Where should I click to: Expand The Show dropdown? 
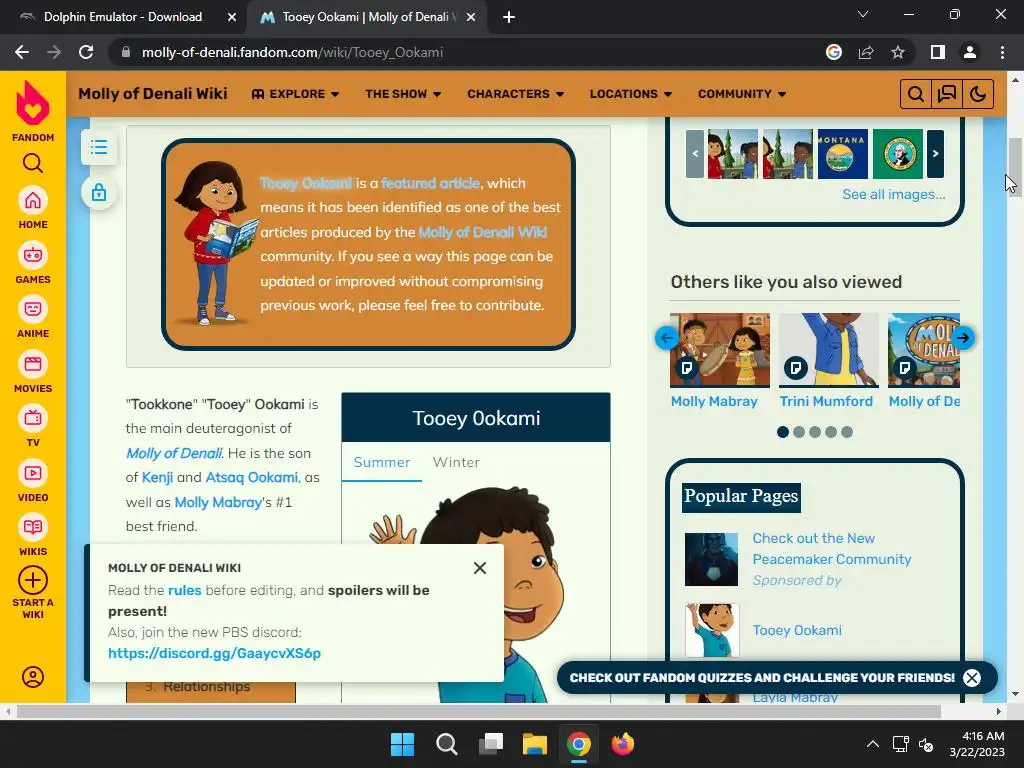[403, 94]
